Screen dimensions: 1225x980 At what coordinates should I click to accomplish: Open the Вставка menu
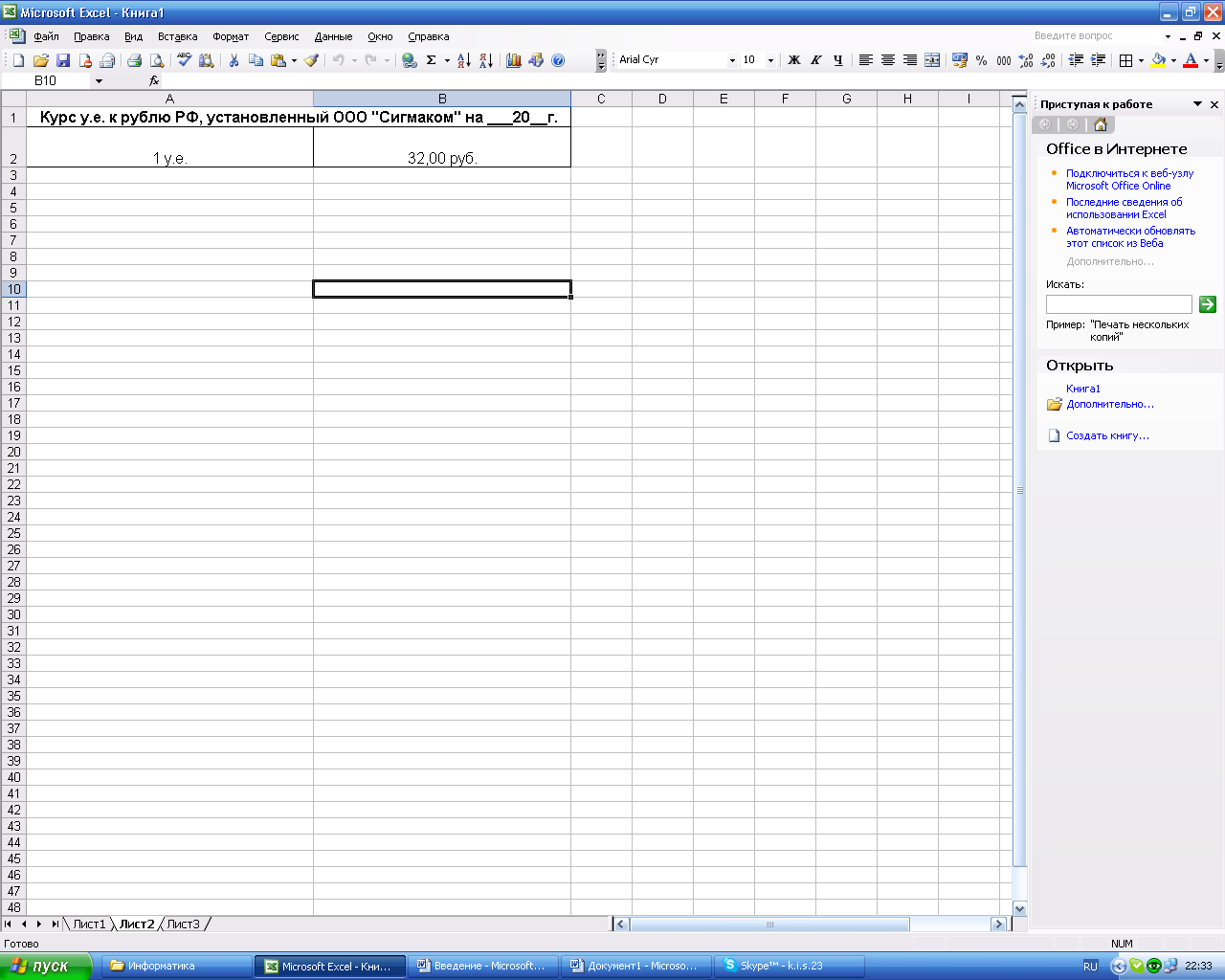click(177, 36)
